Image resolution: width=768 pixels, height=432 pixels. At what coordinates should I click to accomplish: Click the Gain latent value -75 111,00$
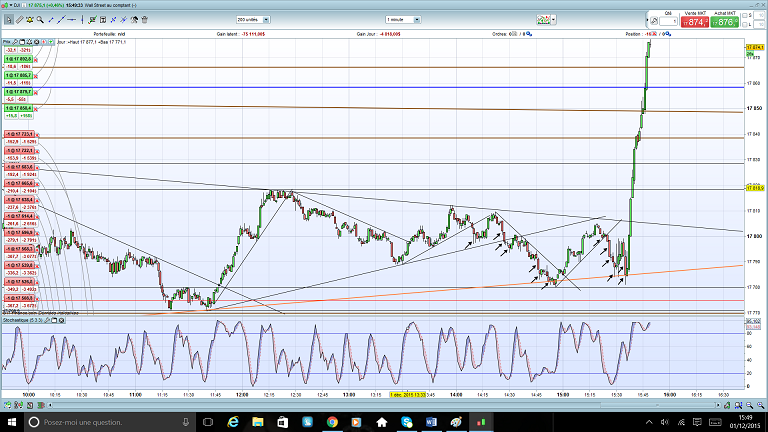click(x=253, y=34)
